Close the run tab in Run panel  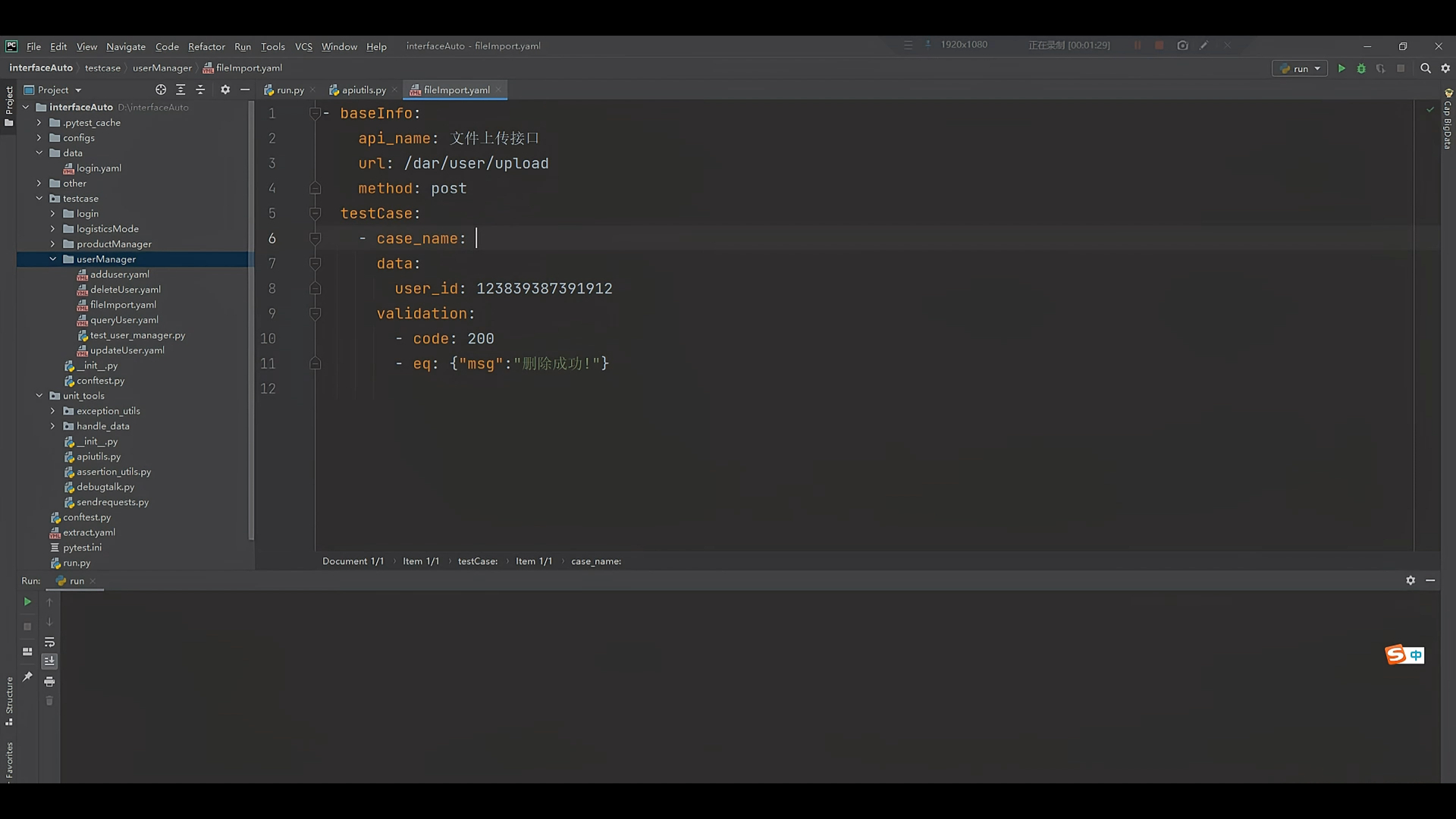coord(93,581)
